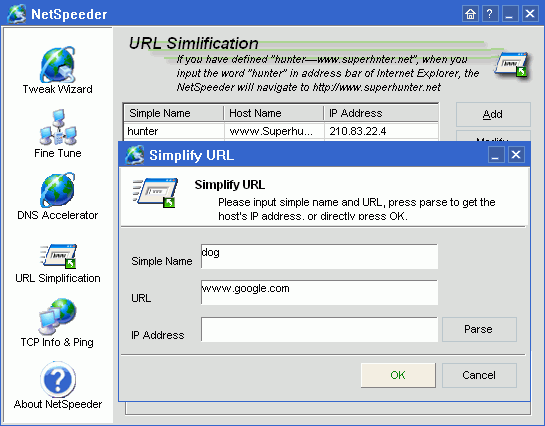Minimize the Simplify URL dialog
The image size is (545, 426).
[x=496, y=155]
